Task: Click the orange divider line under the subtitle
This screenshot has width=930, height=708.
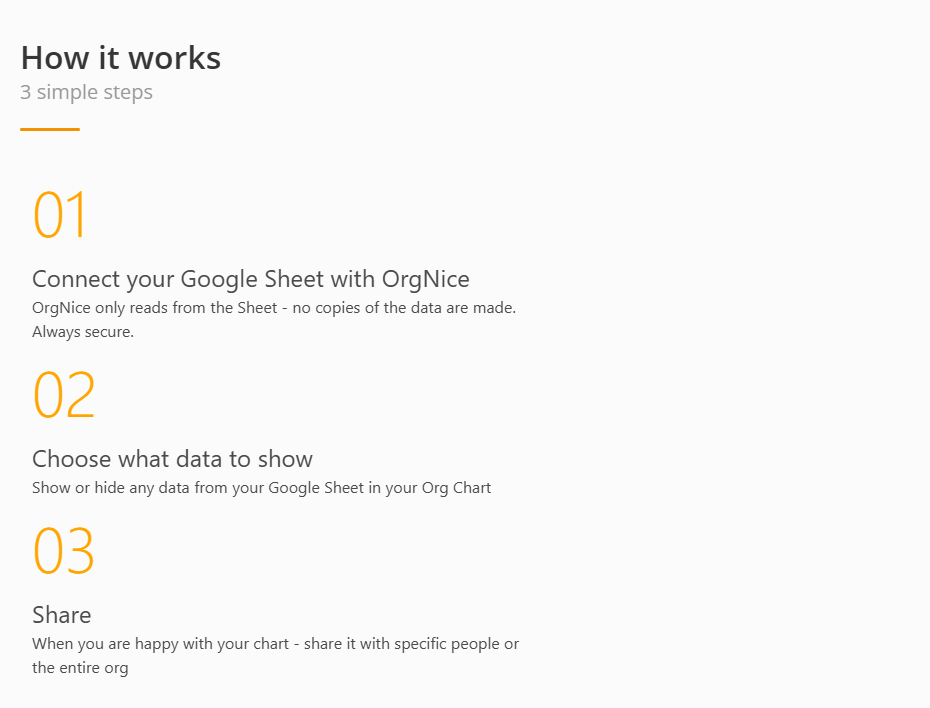Action: pyautogui.click(x=50, y=129)
